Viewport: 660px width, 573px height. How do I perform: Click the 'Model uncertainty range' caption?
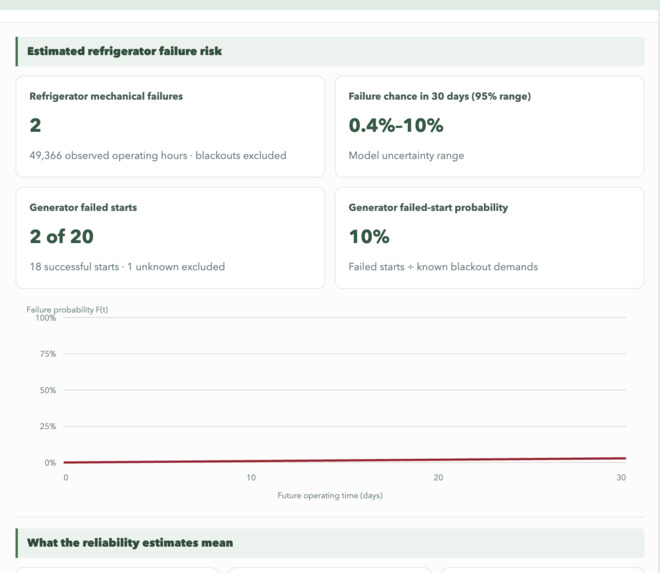(406, 155)
